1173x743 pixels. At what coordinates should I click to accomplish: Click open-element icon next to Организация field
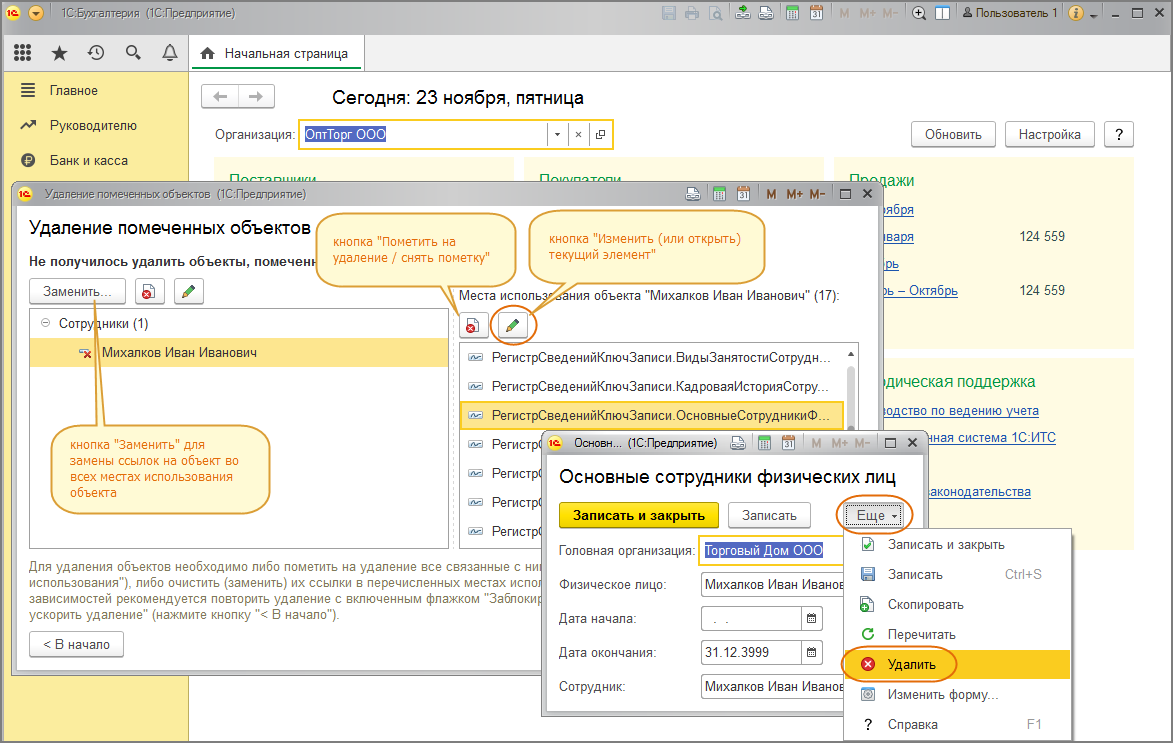pyautogui.click(x=600, y=135)
